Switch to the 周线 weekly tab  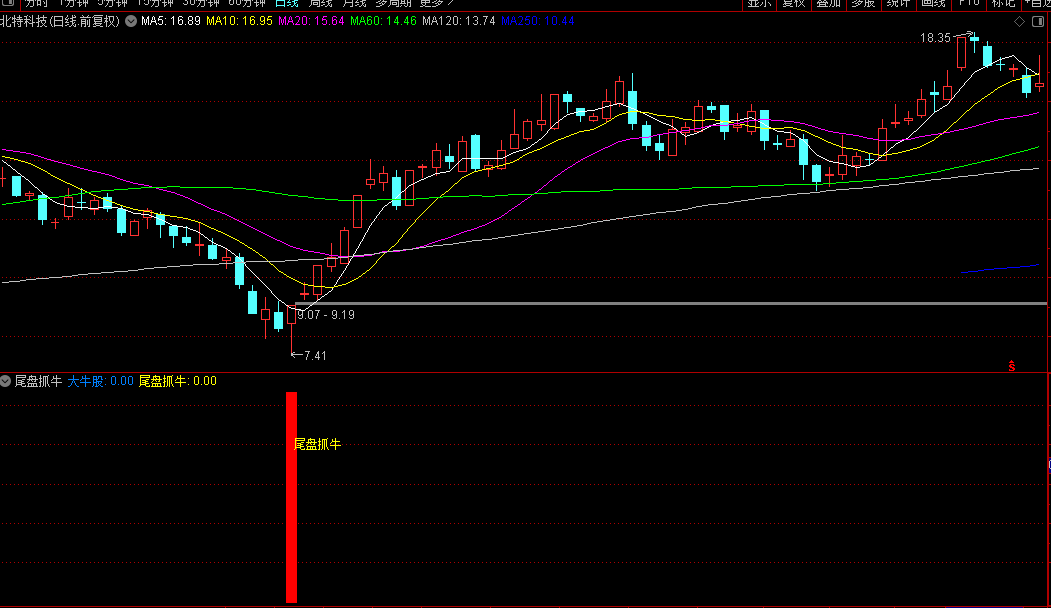[320, 3]
